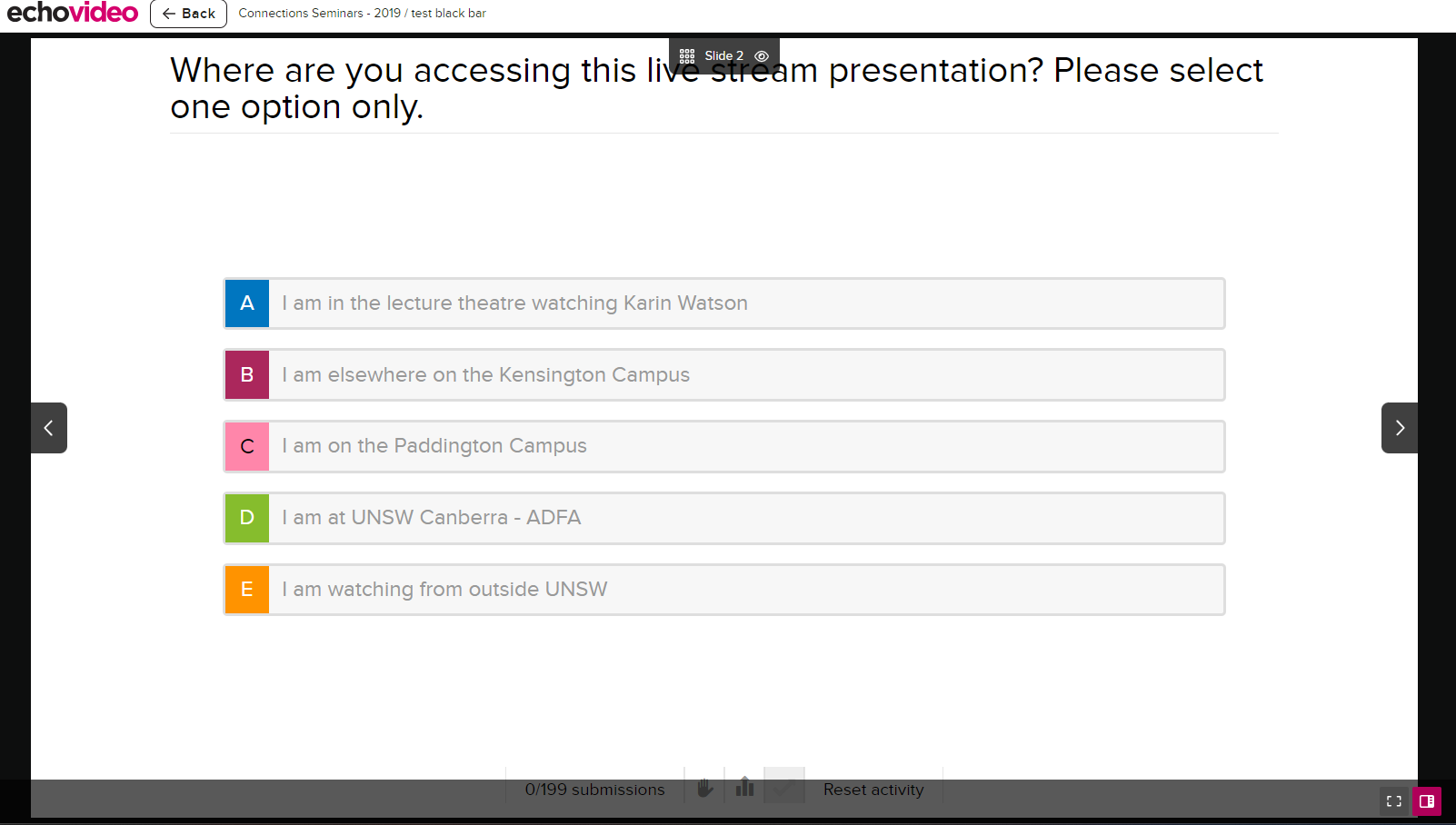Screen dimensions: 1456x825
Task: Select option A lecture theatre answer
Action: point(723,303)
